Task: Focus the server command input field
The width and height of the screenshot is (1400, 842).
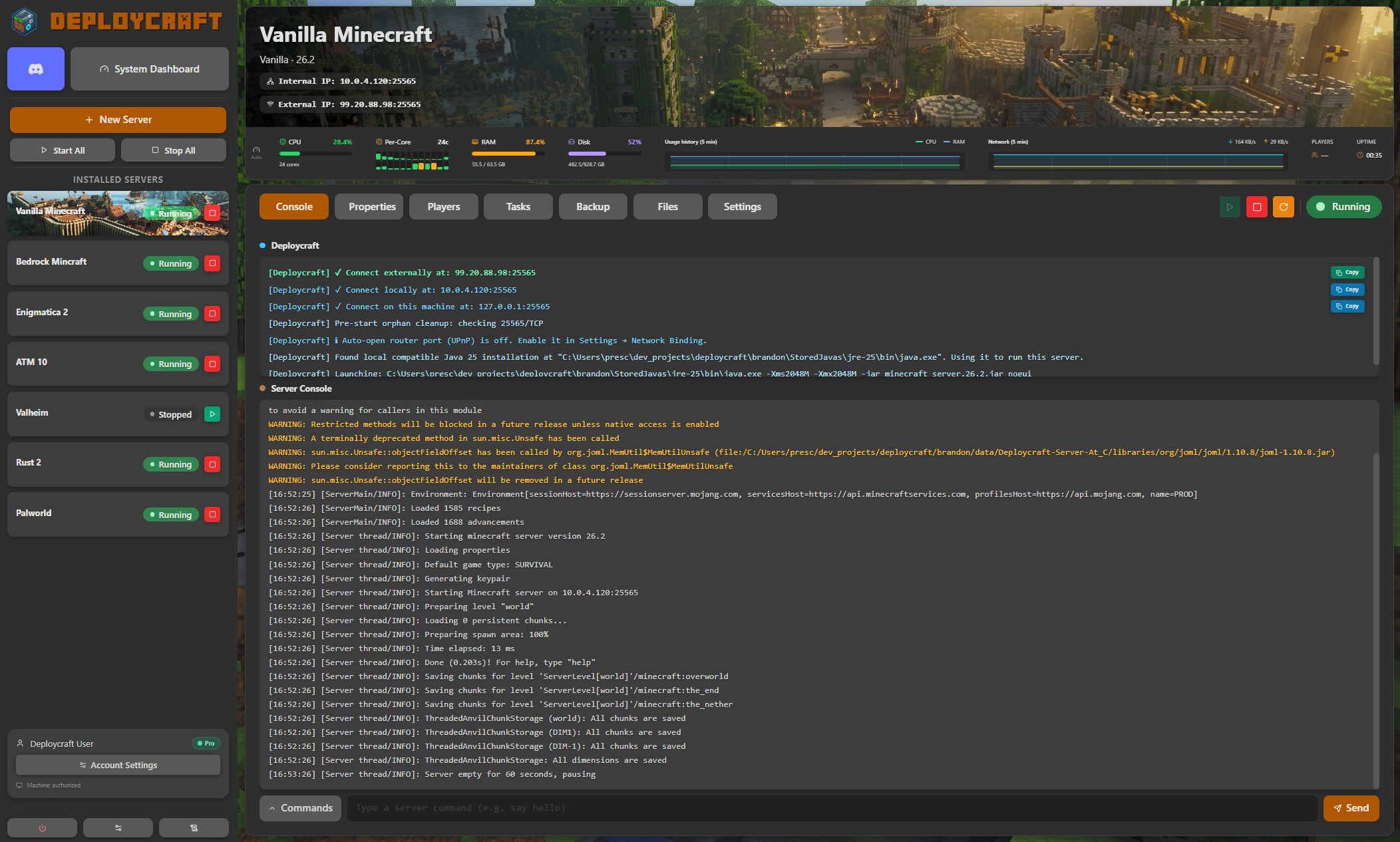Action: click(x=832, y=808)
